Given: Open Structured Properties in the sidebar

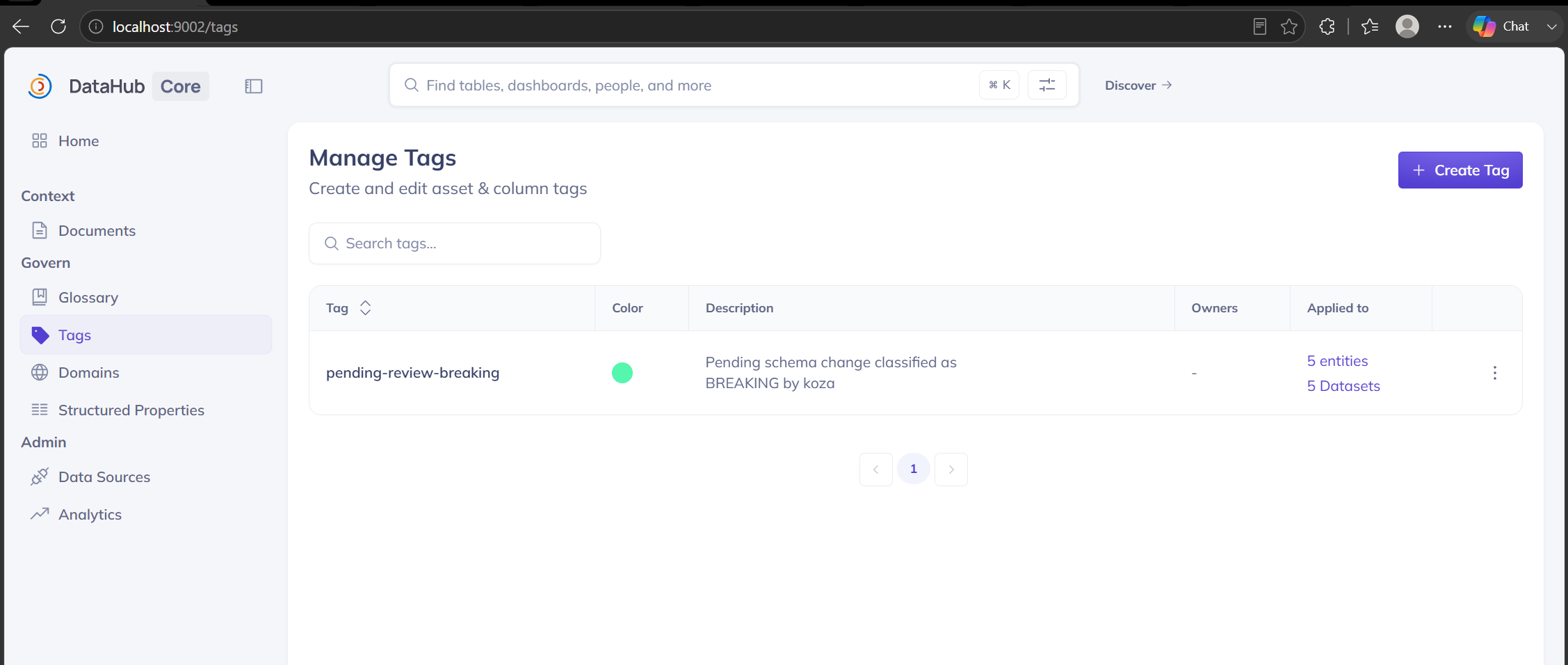Looking at the screenshot, I should [146, 410].
